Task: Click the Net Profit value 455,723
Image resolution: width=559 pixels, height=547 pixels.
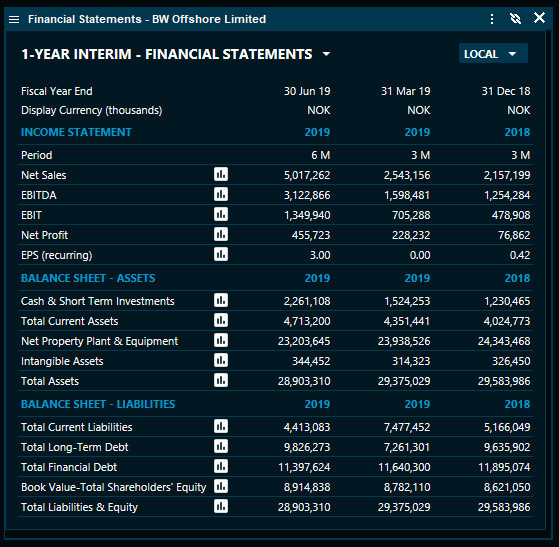Action: click(x=311, y=235)
